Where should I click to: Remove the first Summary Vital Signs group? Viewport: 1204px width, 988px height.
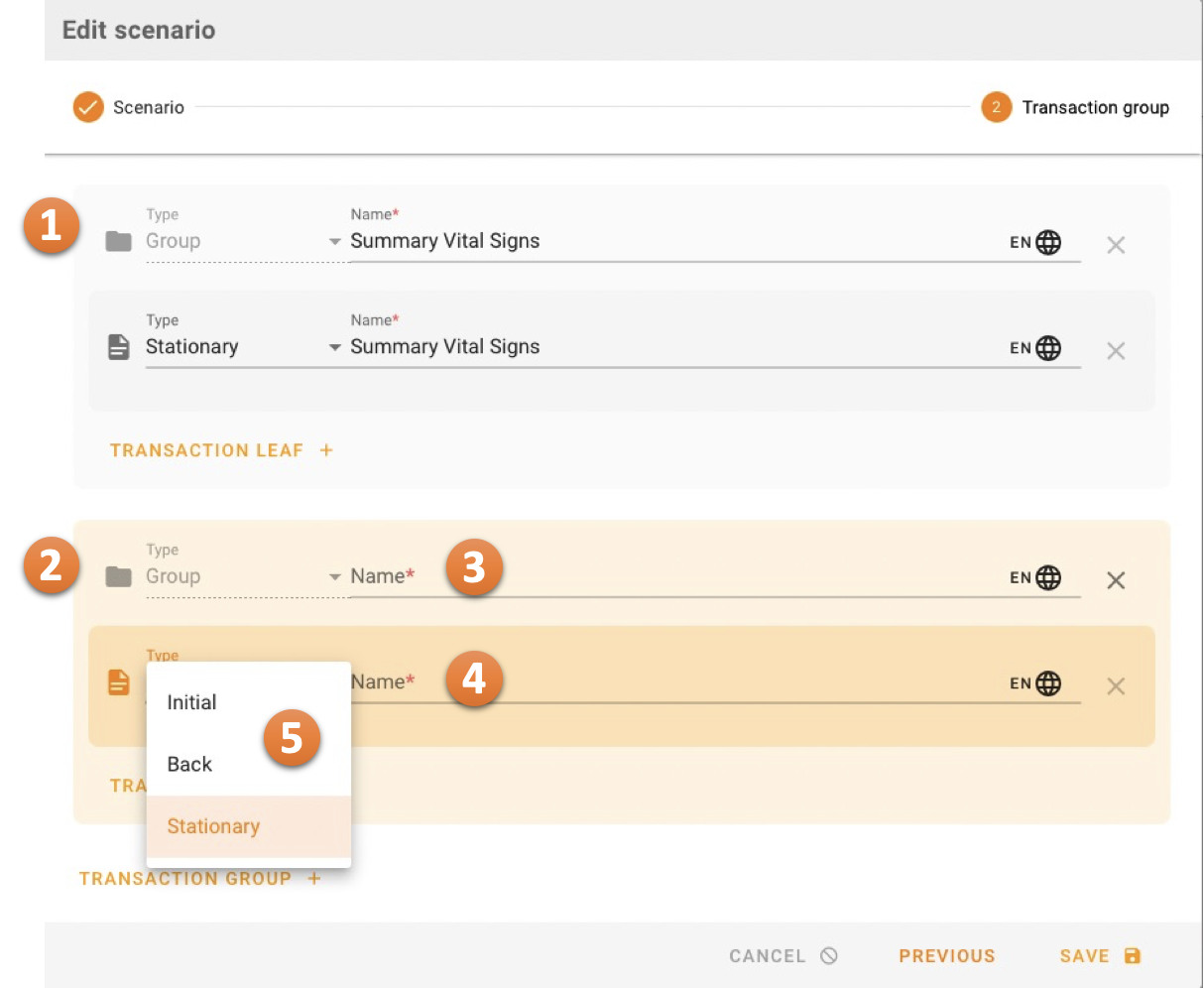click(1116, 245)
